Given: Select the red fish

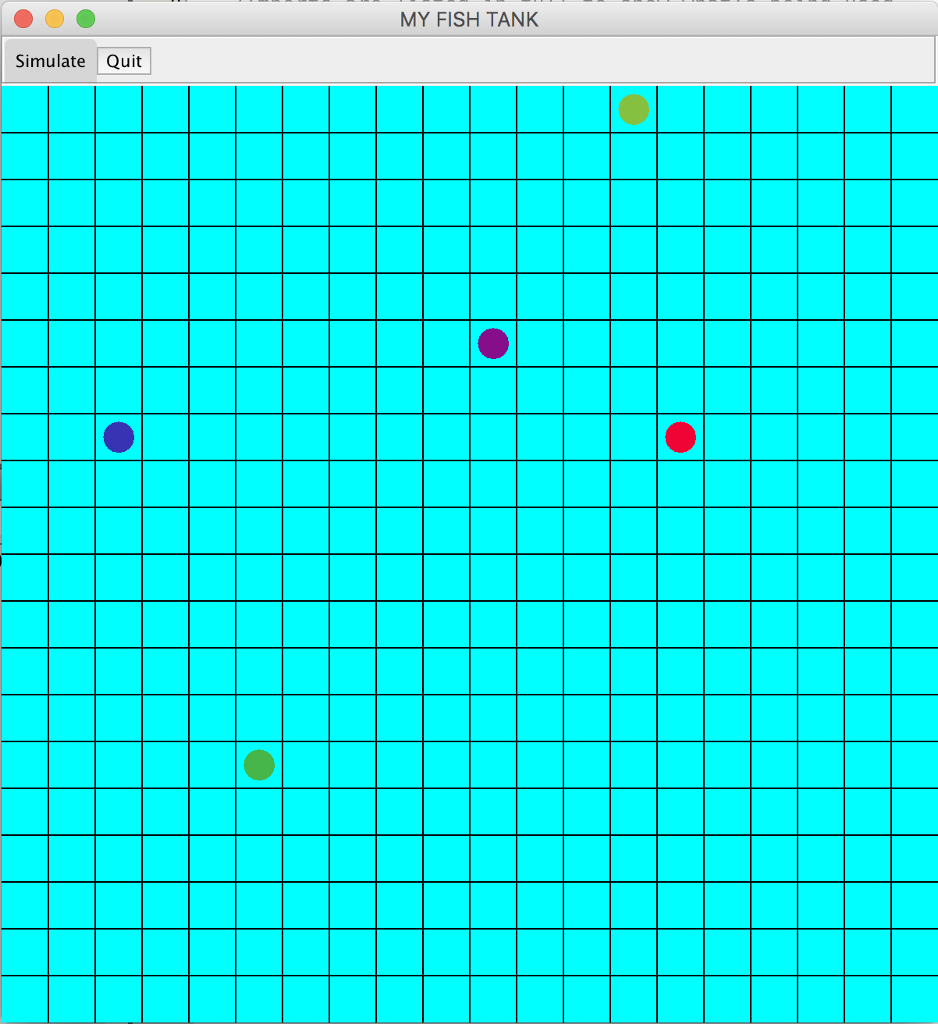Looking at the screenshot, I should point(680,436).
